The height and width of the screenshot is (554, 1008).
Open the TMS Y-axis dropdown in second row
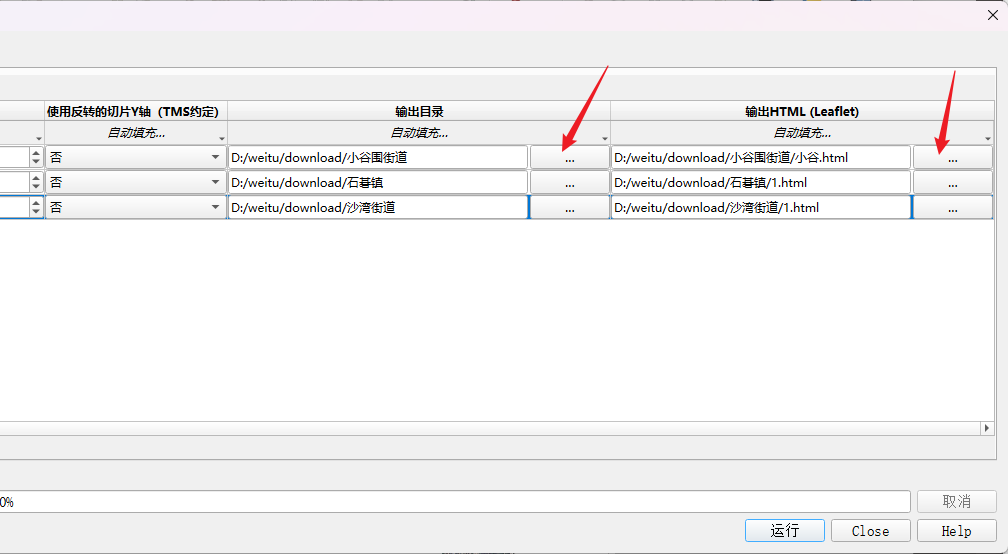136,183
